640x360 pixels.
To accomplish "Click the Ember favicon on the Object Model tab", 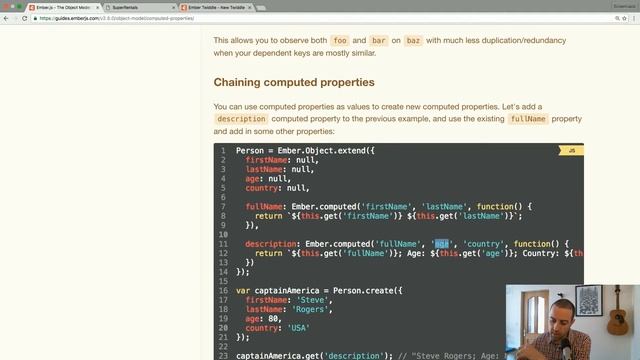I will [x=32, y=7].
